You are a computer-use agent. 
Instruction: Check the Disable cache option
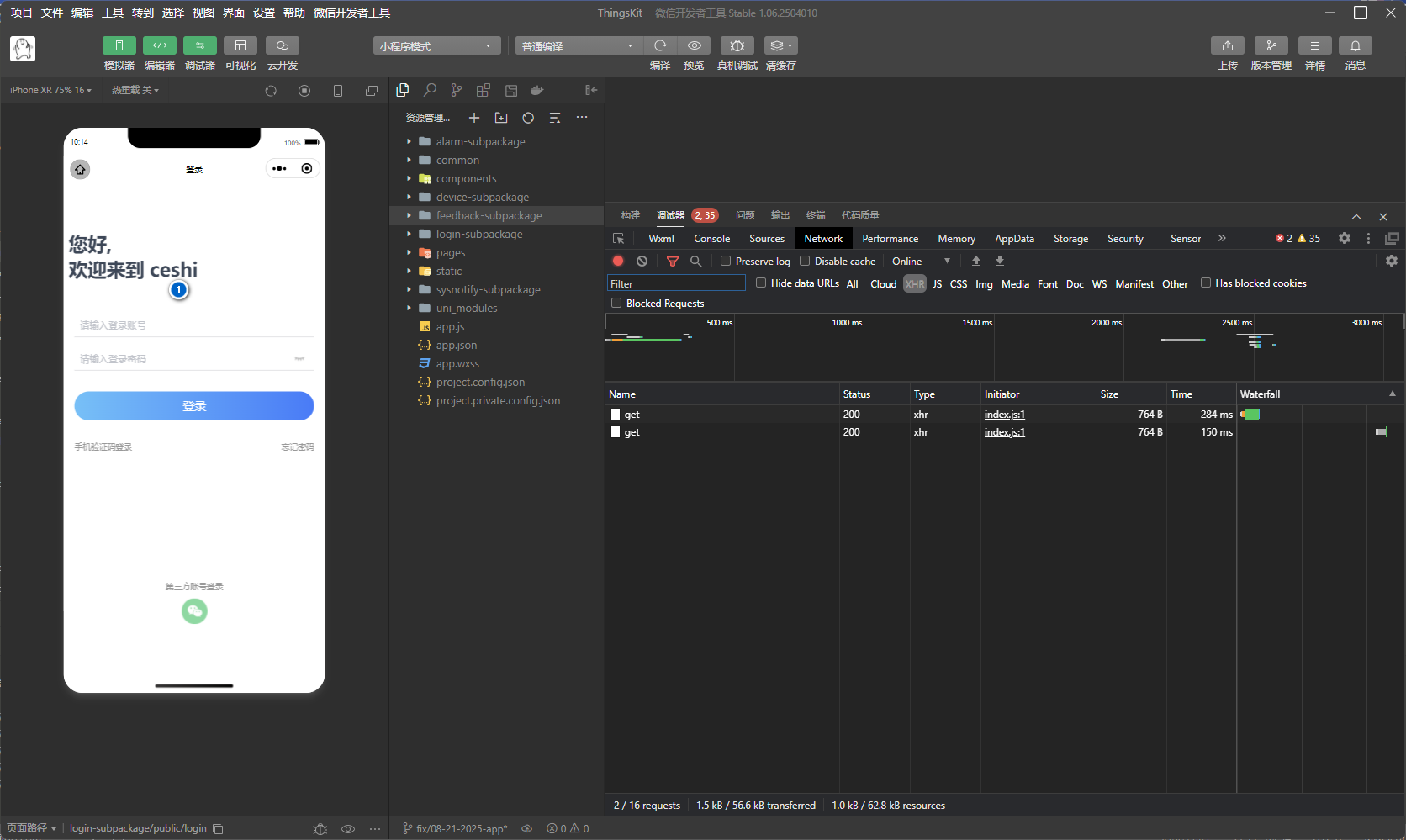pyautogui.click(x=805, y=262)
